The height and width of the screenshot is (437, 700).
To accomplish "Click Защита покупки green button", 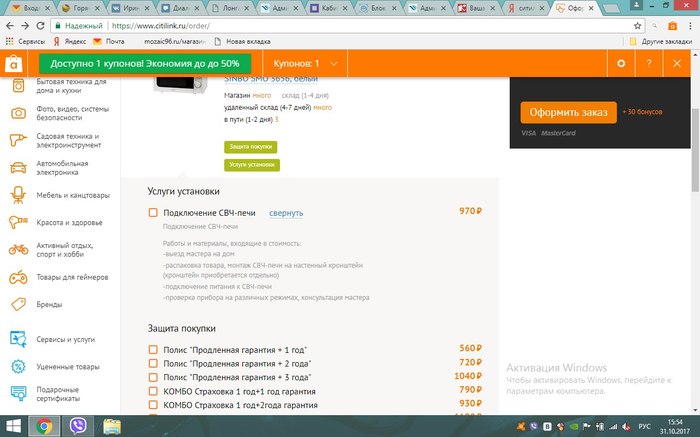I will [250, 147].
